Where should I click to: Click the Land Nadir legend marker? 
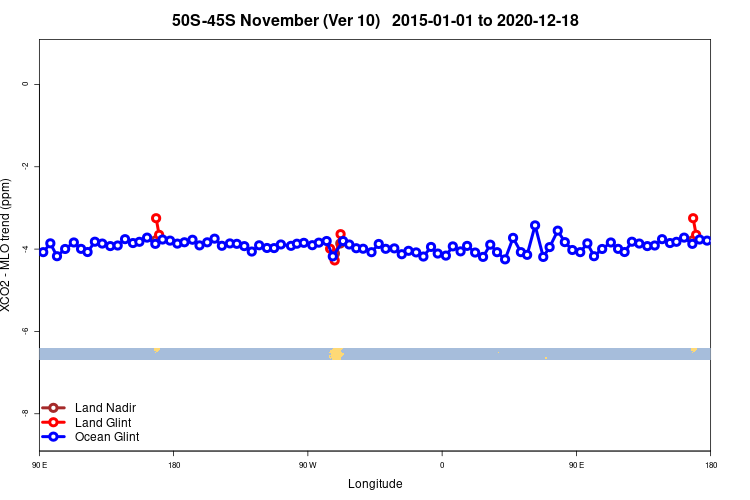(x=53, y=408)
